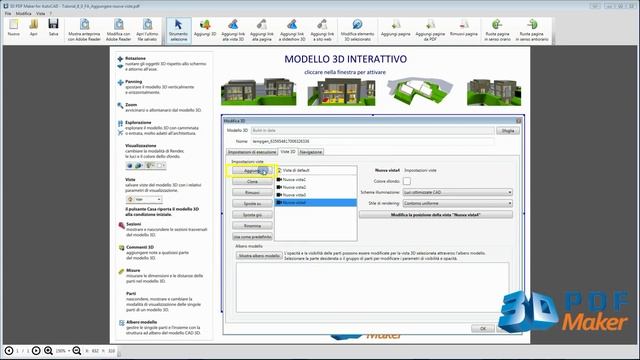640x360 pixels.
Task: Open the File menu
Action: coord(8,13)
